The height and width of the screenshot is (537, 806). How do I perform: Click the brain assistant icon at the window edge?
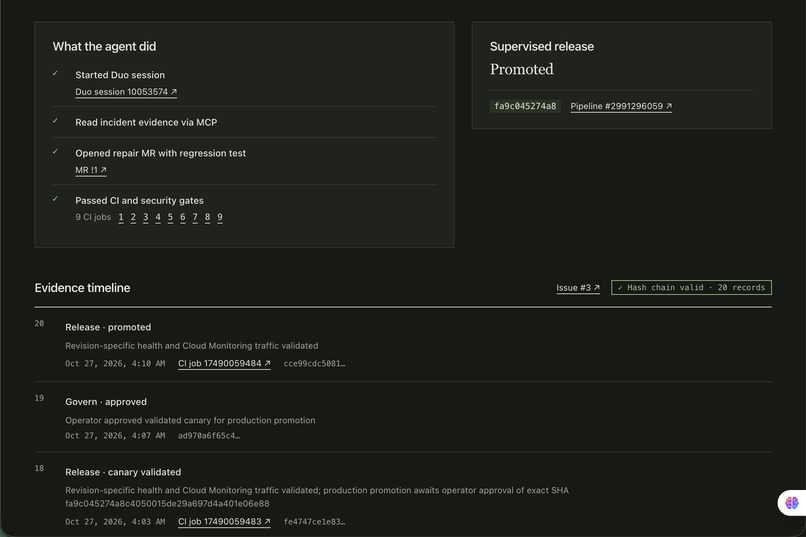(792, 503)
